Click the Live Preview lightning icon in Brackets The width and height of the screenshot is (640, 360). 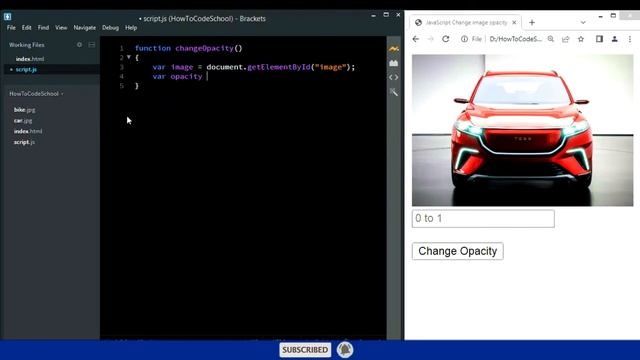[x=393, y=49]
